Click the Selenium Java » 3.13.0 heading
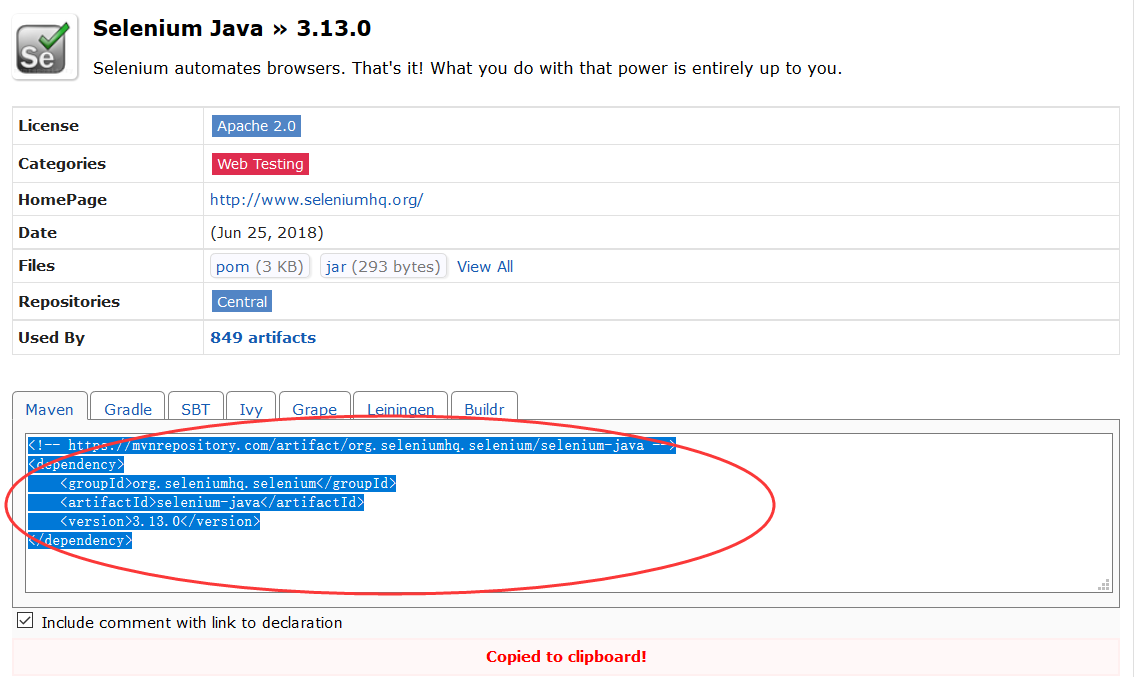The image size is (1134, 677). pyautogui.click(x=231, y=28)
